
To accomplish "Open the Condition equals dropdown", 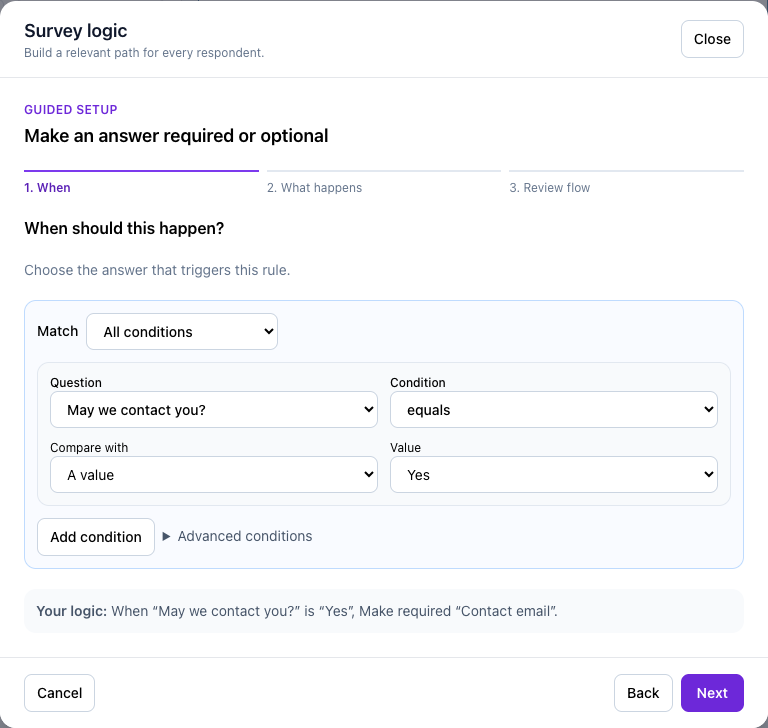I will pos(553,410).
